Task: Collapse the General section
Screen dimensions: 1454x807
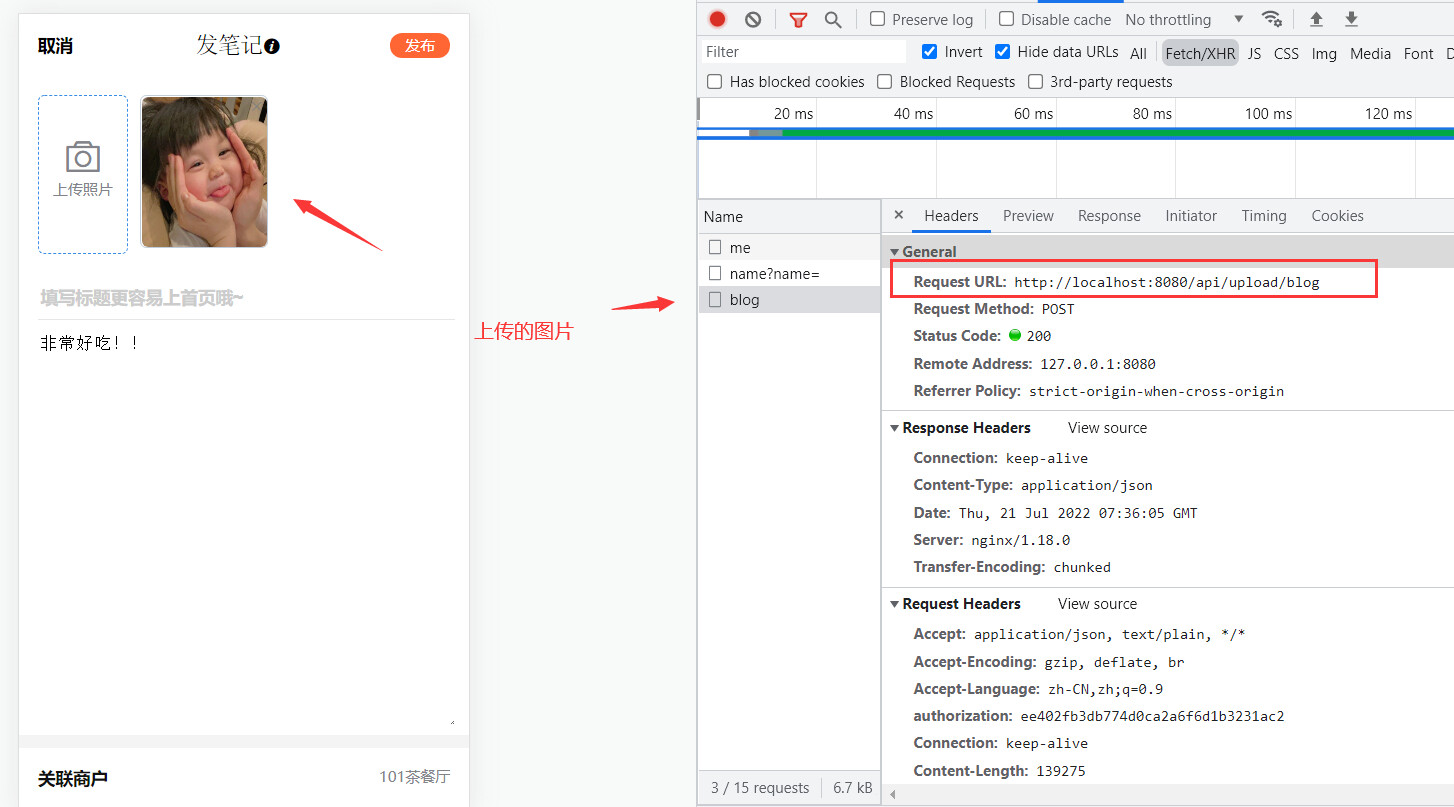Action: pyautogui.click(x=895, y=252)
